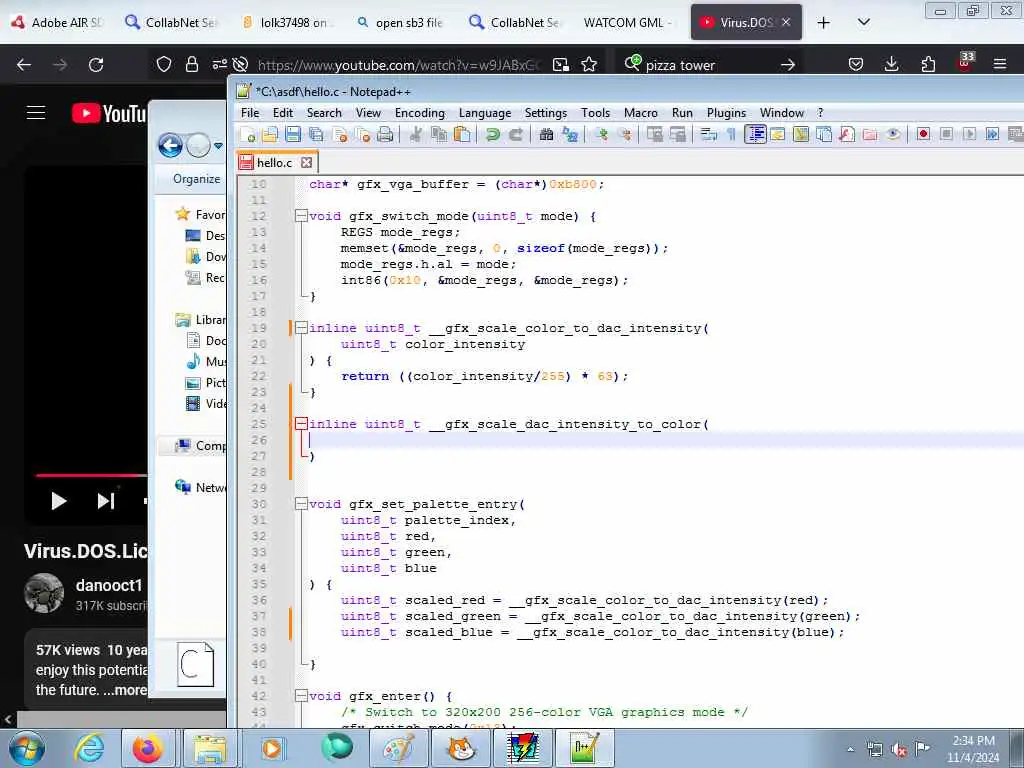Viewport: 1024px width, 768px height.
Task: Toggle the muted volume tray icon
Action: pos(899,749)
